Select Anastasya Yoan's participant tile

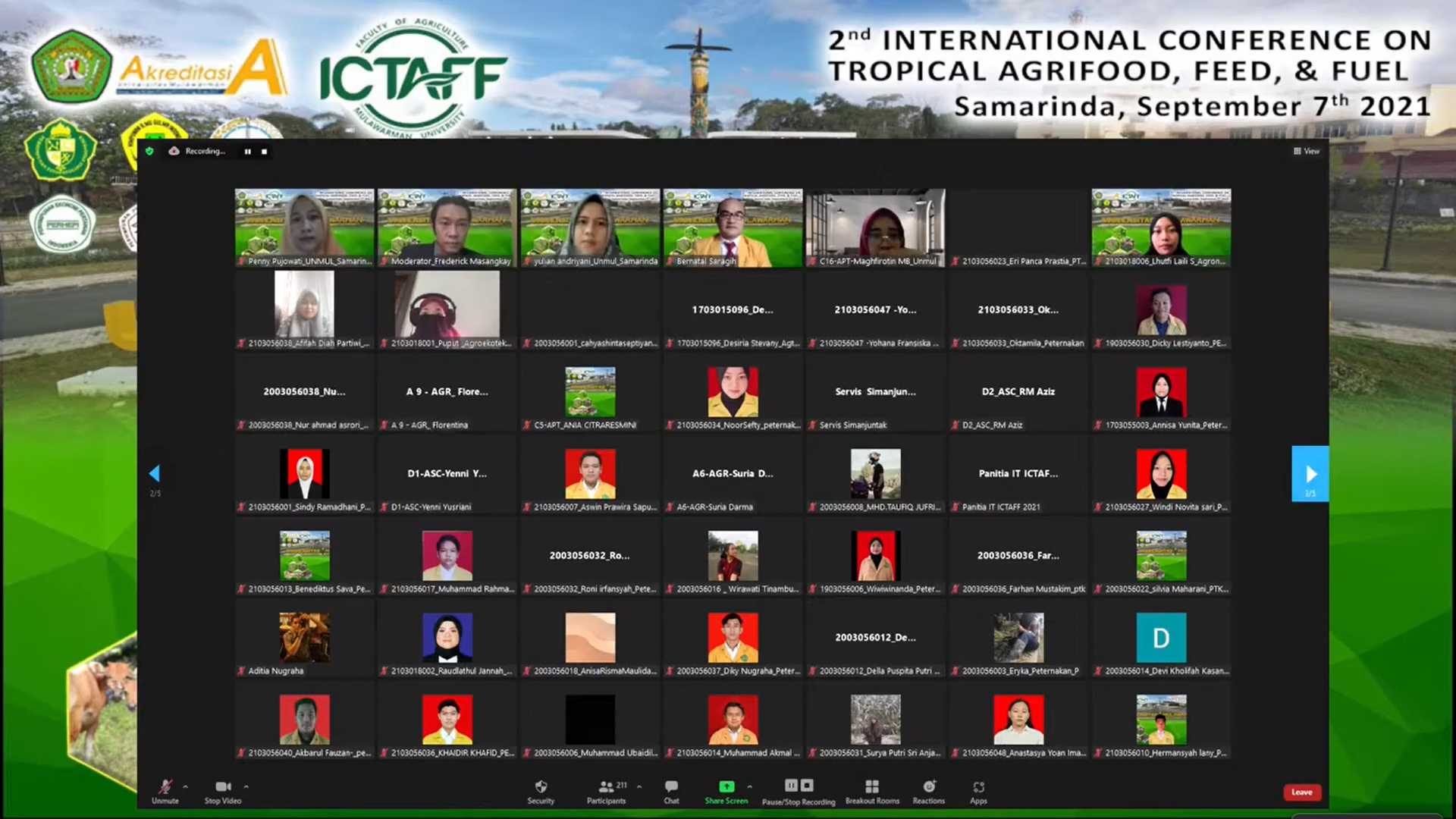(1018, 719)
